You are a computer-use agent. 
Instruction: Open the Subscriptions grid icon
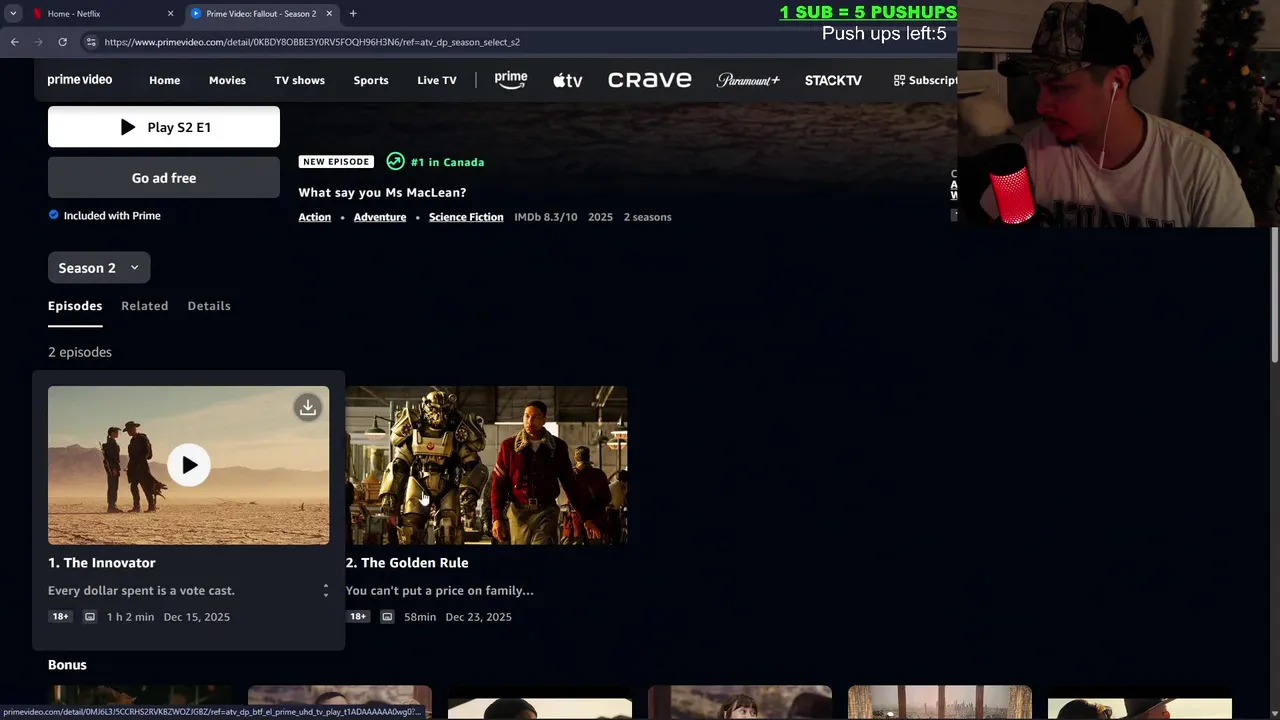tap(899, 80)
